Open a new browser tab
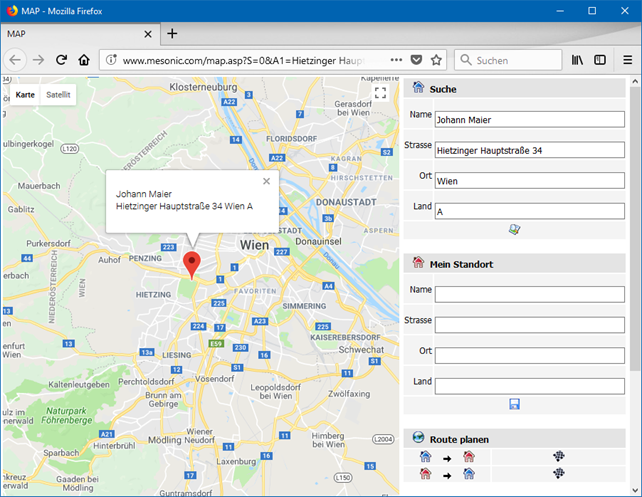642x497 pixels. click(x=172, y=33)
